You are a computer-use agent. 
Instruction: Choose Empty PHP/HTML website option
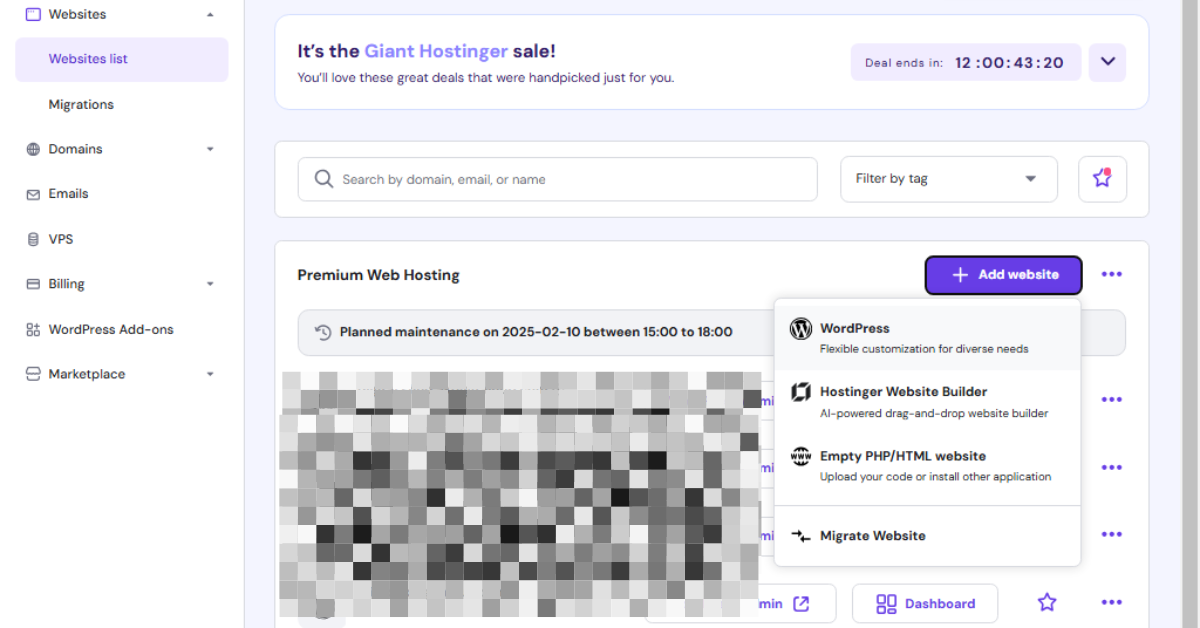point(927,466)
